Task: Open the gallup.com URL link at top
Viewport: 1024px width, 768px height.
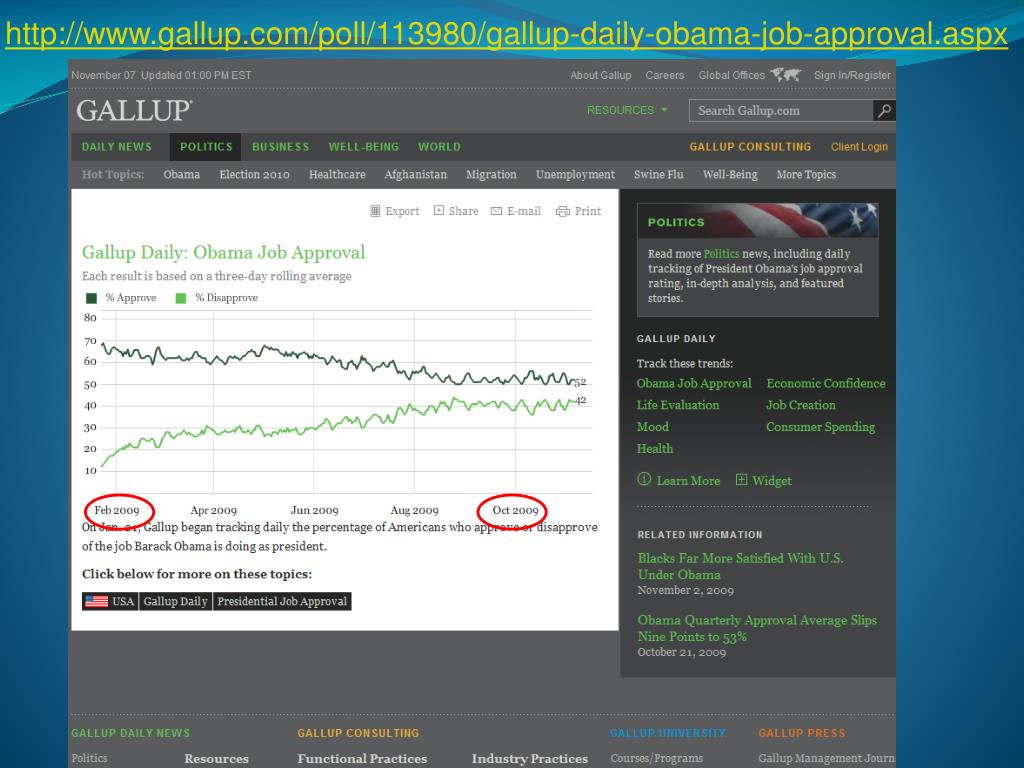Action: point(506,33)
